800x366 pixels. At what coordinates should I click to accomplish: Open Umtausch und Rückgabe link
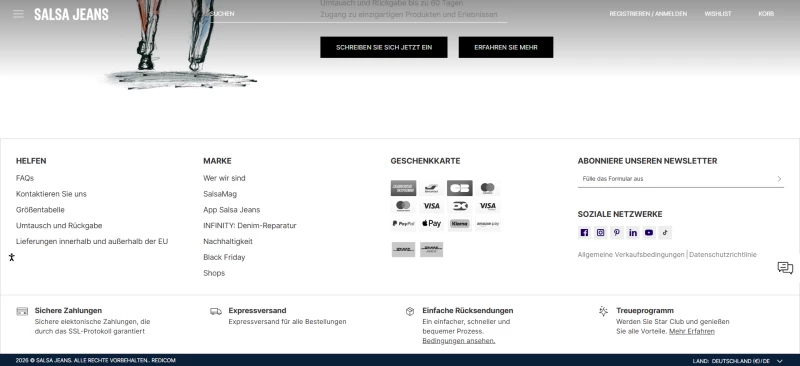point(59,226)
